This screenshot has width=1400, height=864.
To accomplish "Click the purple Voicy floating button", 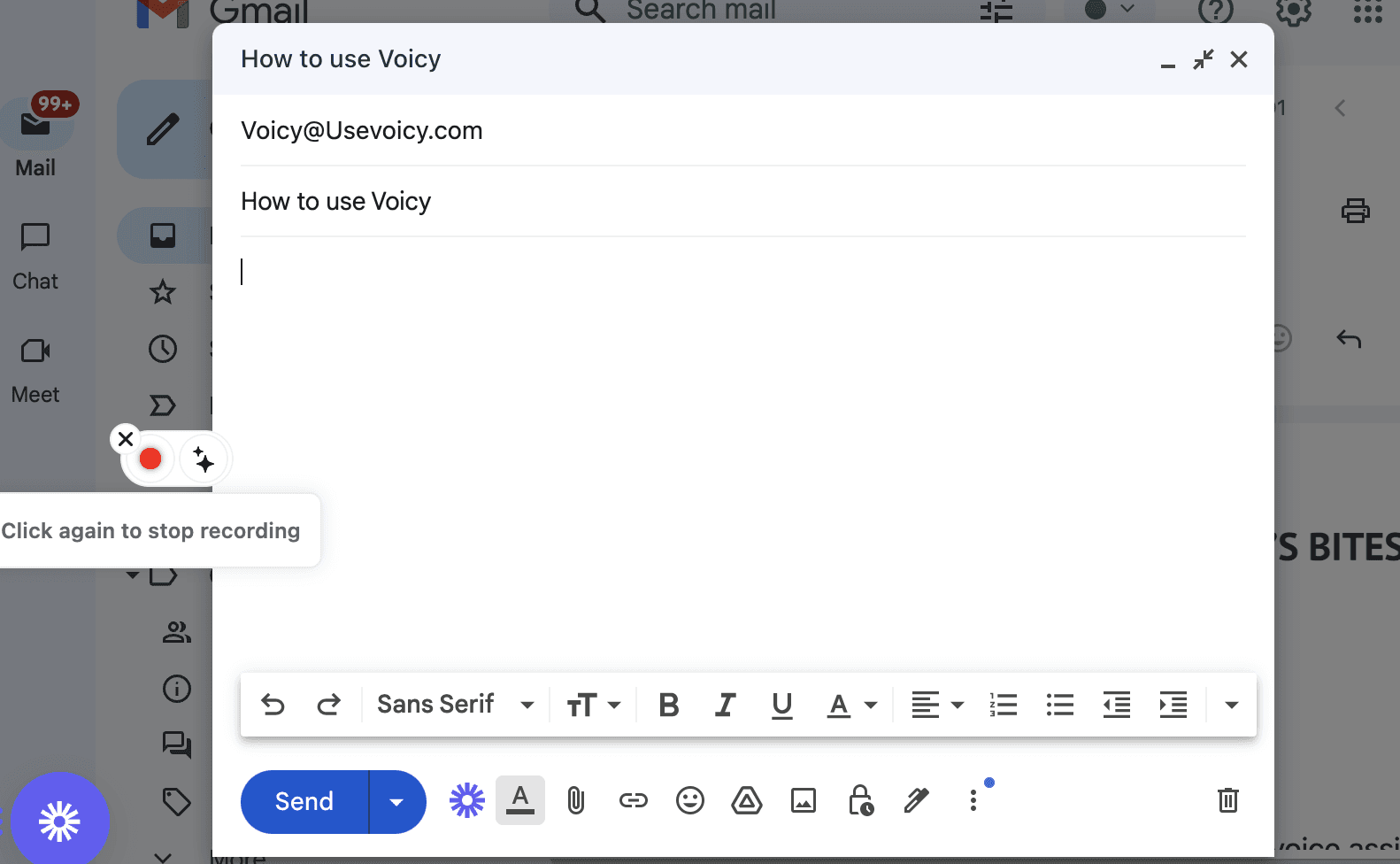I will tap(60, 822).
